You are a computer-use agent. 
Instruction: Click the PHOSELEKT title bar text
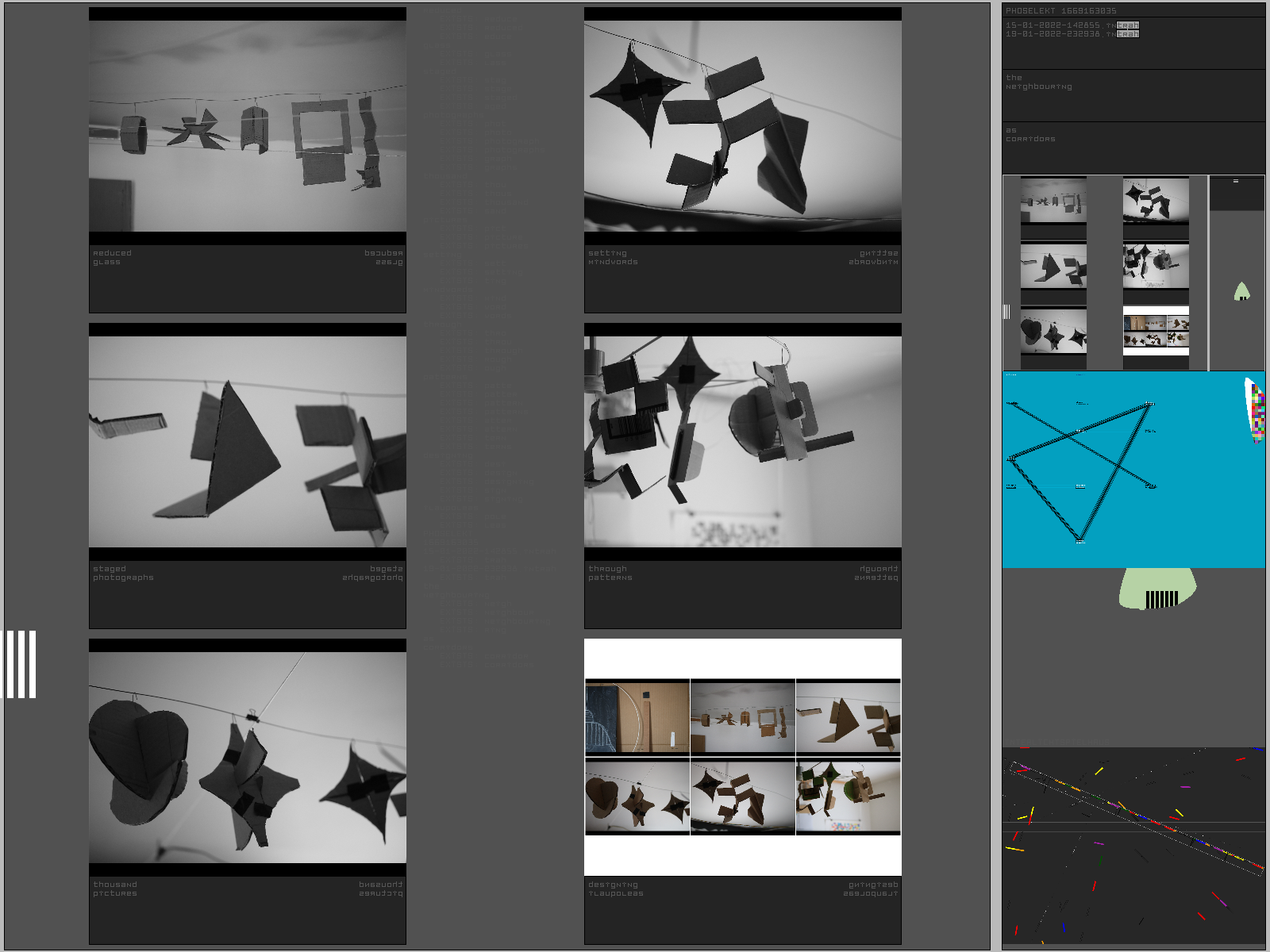click(1060, 10)
